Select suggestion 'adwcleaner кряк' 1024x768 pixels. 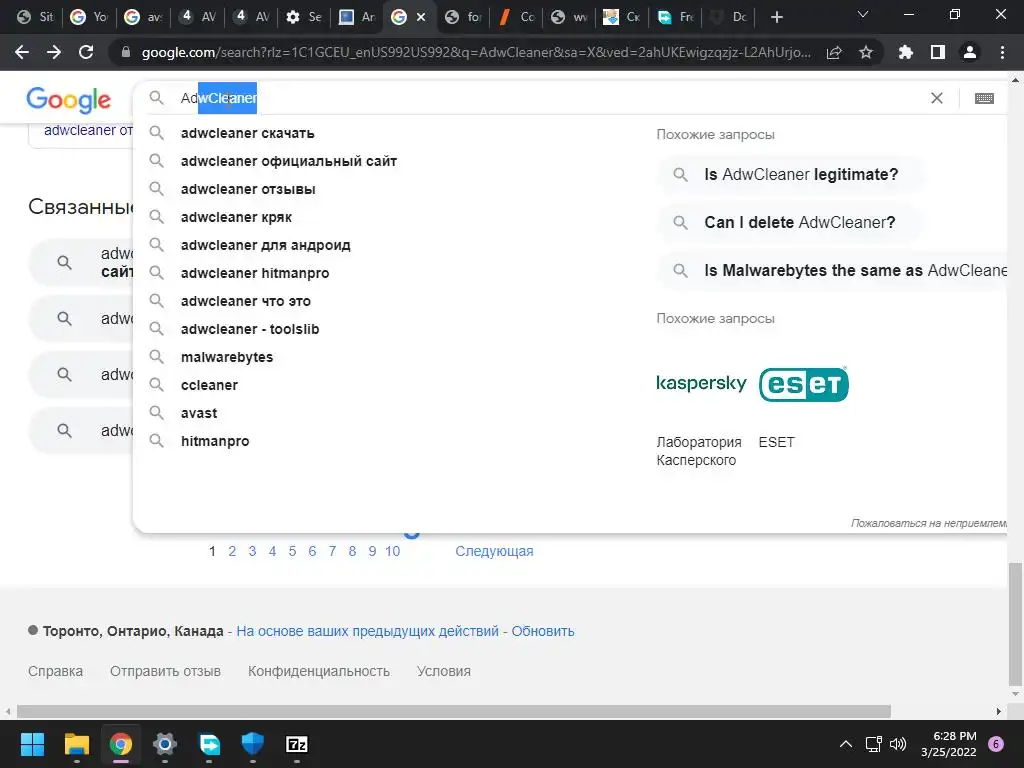coord(236,217)
